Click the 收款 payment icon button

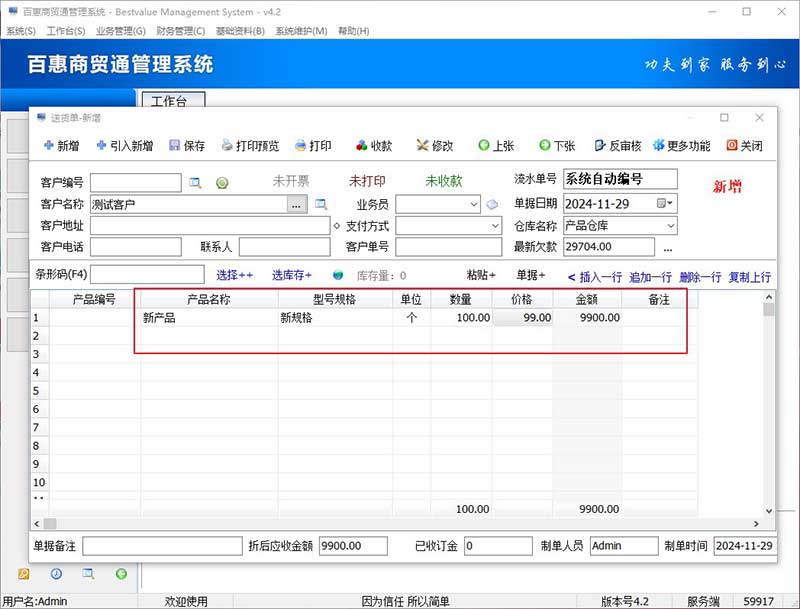pos(374,146)
